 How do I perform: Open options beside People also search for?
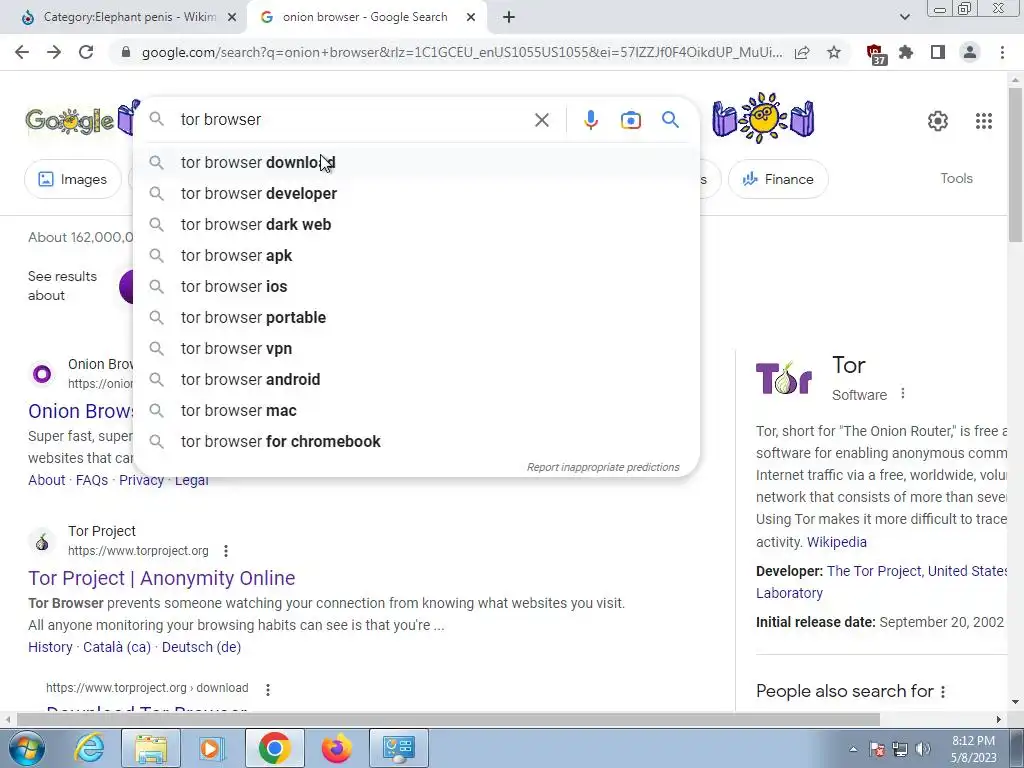click(x=943, y=692)
